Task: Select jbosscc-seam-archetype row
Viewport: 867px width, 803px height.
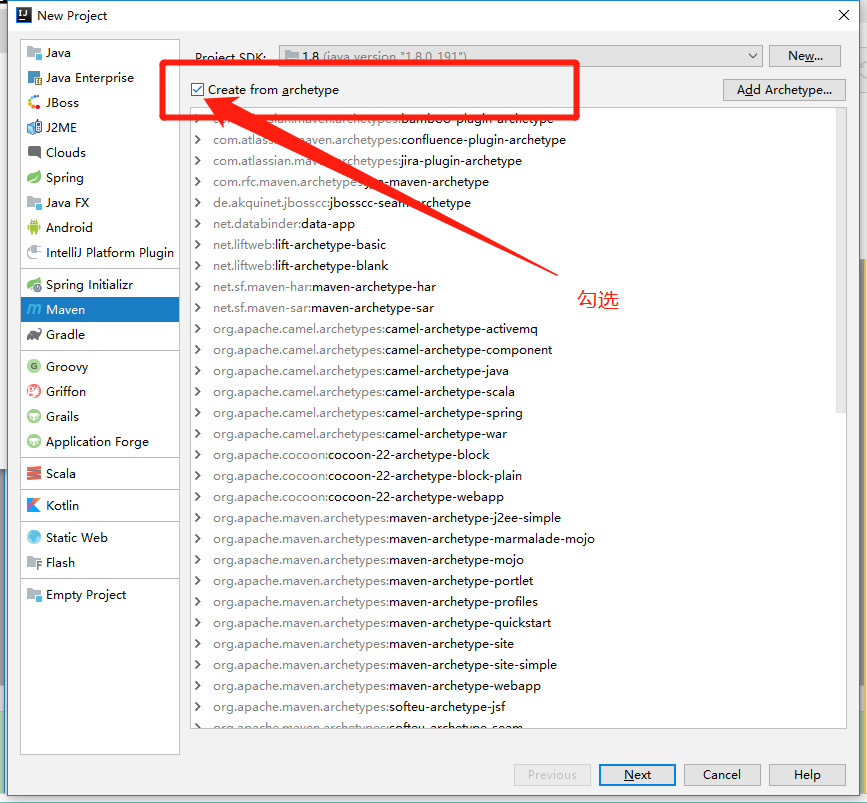Action: coord(518,203)
